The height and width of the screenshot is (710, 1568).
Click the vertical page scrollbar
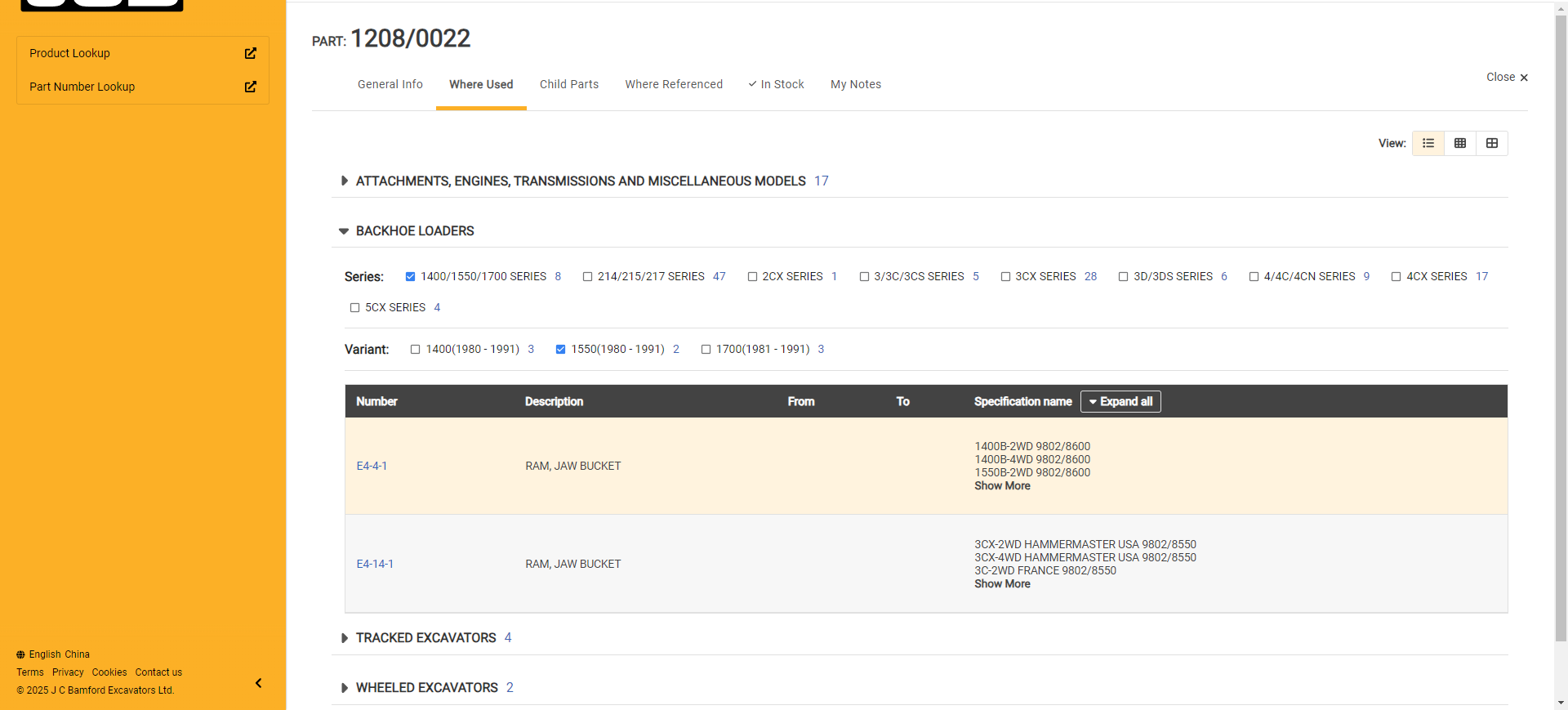tap(1561, 327)
